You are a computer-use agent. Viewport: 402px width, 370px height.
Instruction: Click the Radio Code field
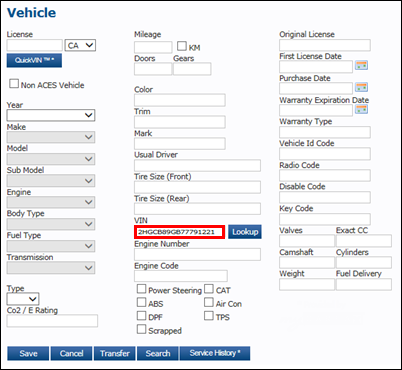325,176
